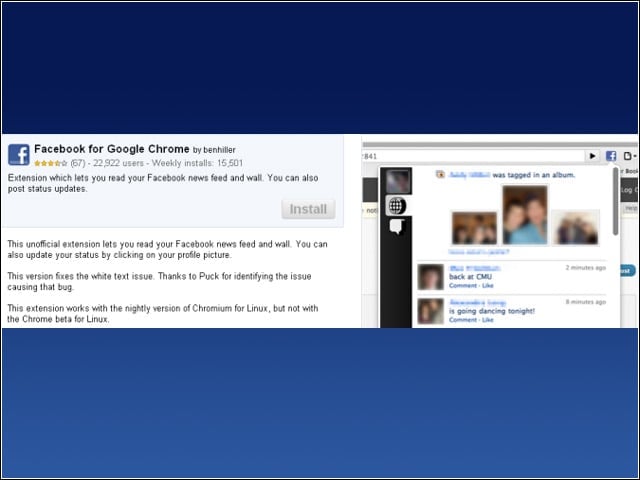Click Comment under the 'back at CMU' post
Viewport: 640px width, 480px height.
462,285
